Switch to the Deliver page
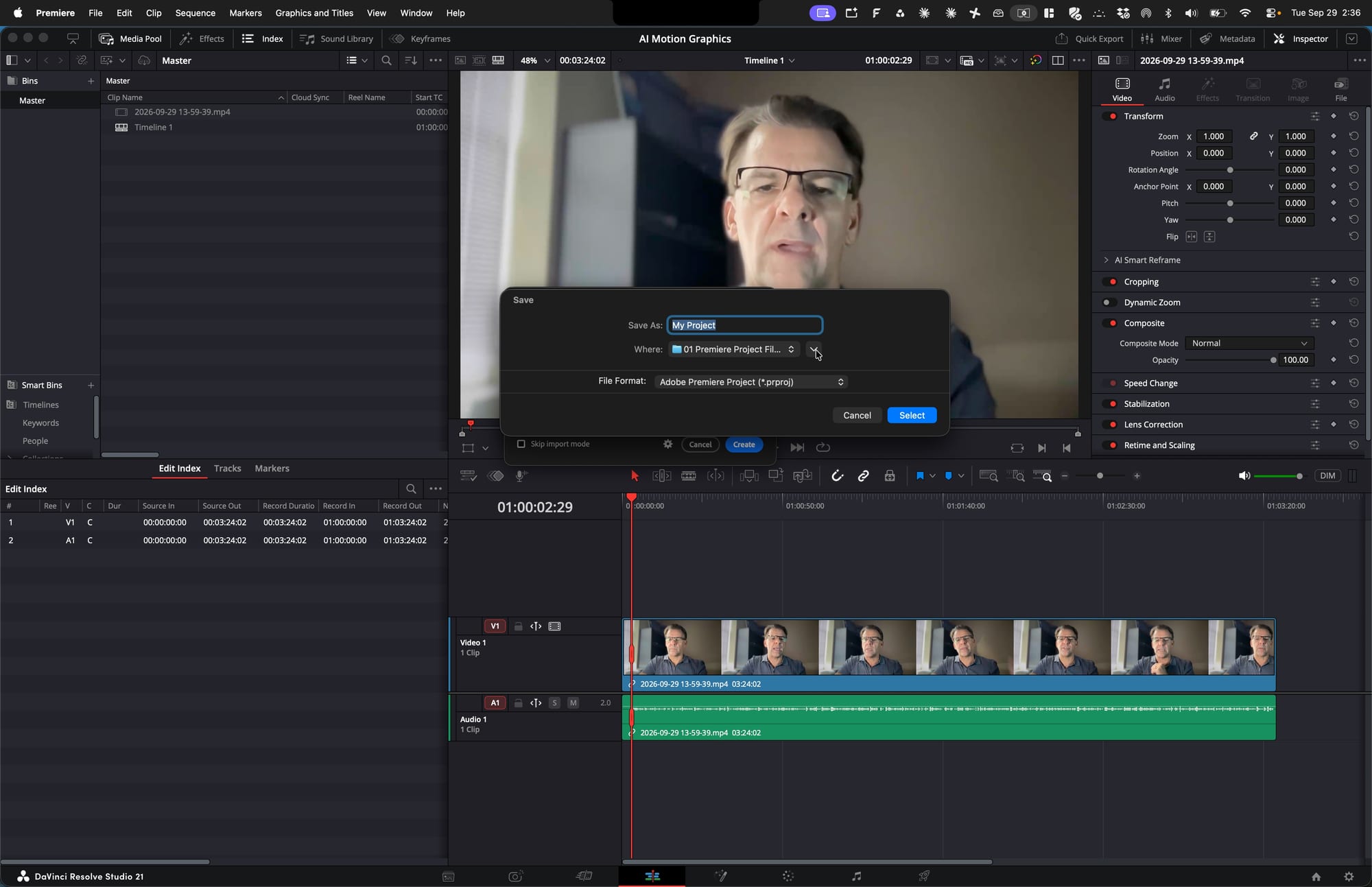The height and width of the screenshot is (887, 1372). [924, 876]
